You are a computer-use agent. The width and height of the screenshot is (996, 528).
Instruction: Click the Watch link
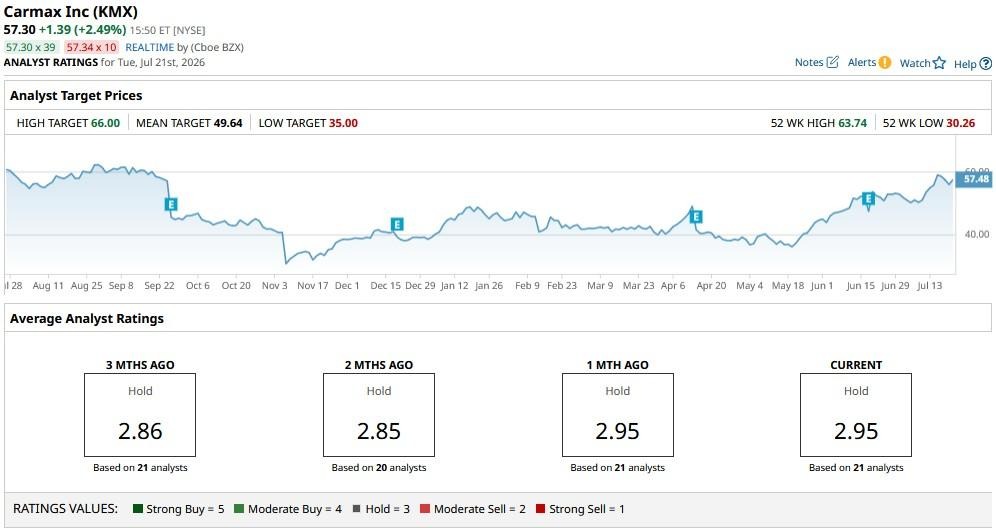tap(915, 63)
